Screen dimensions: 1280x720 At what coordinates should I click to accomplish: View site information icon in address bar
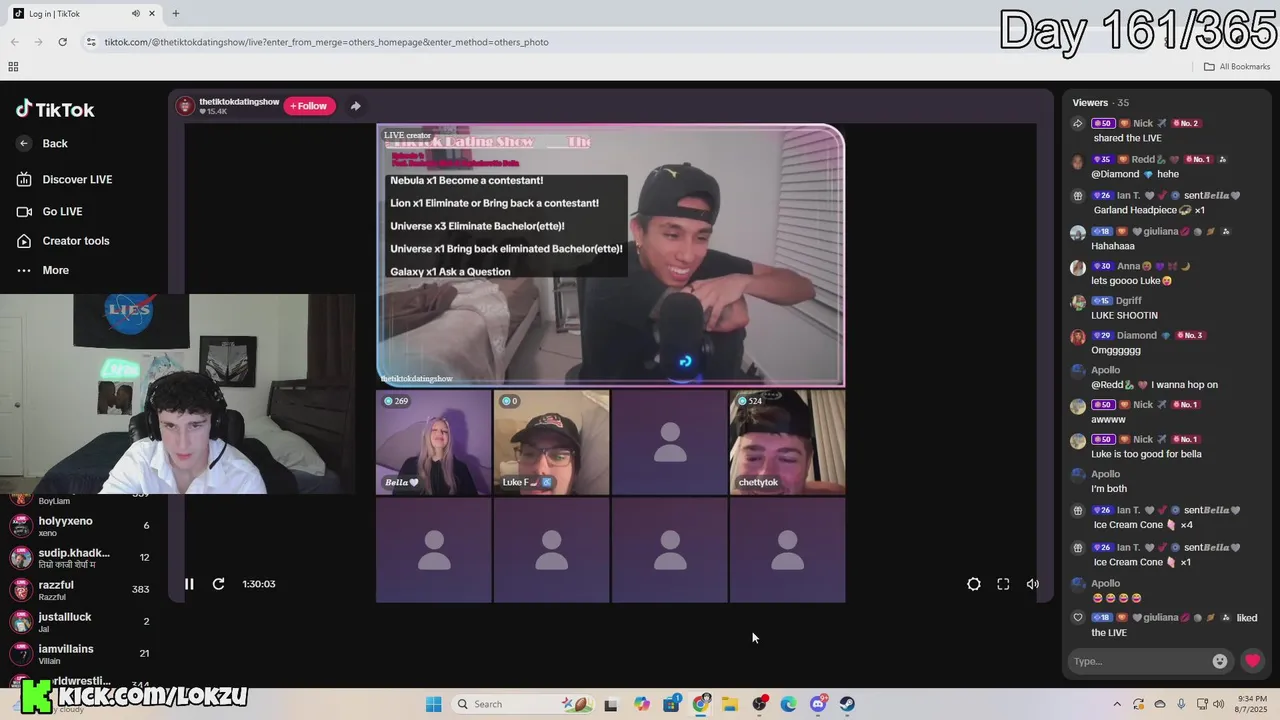[x=91, y=42]
